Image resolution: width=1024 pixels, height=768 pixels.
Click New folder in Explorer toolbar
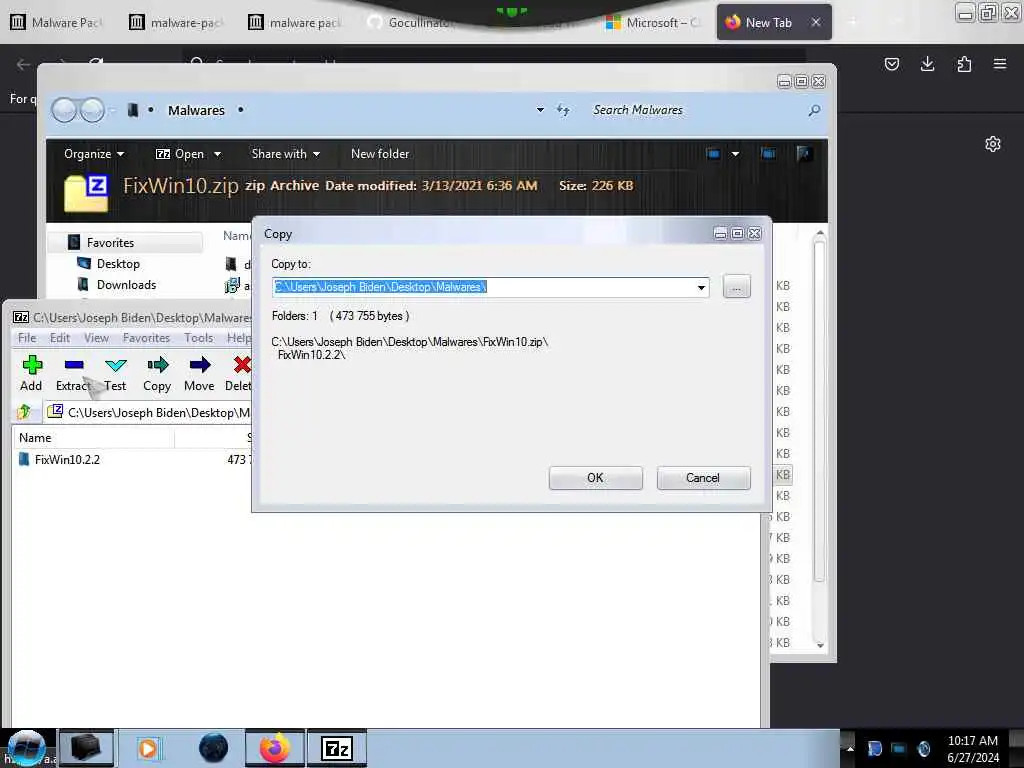[380, 154]
